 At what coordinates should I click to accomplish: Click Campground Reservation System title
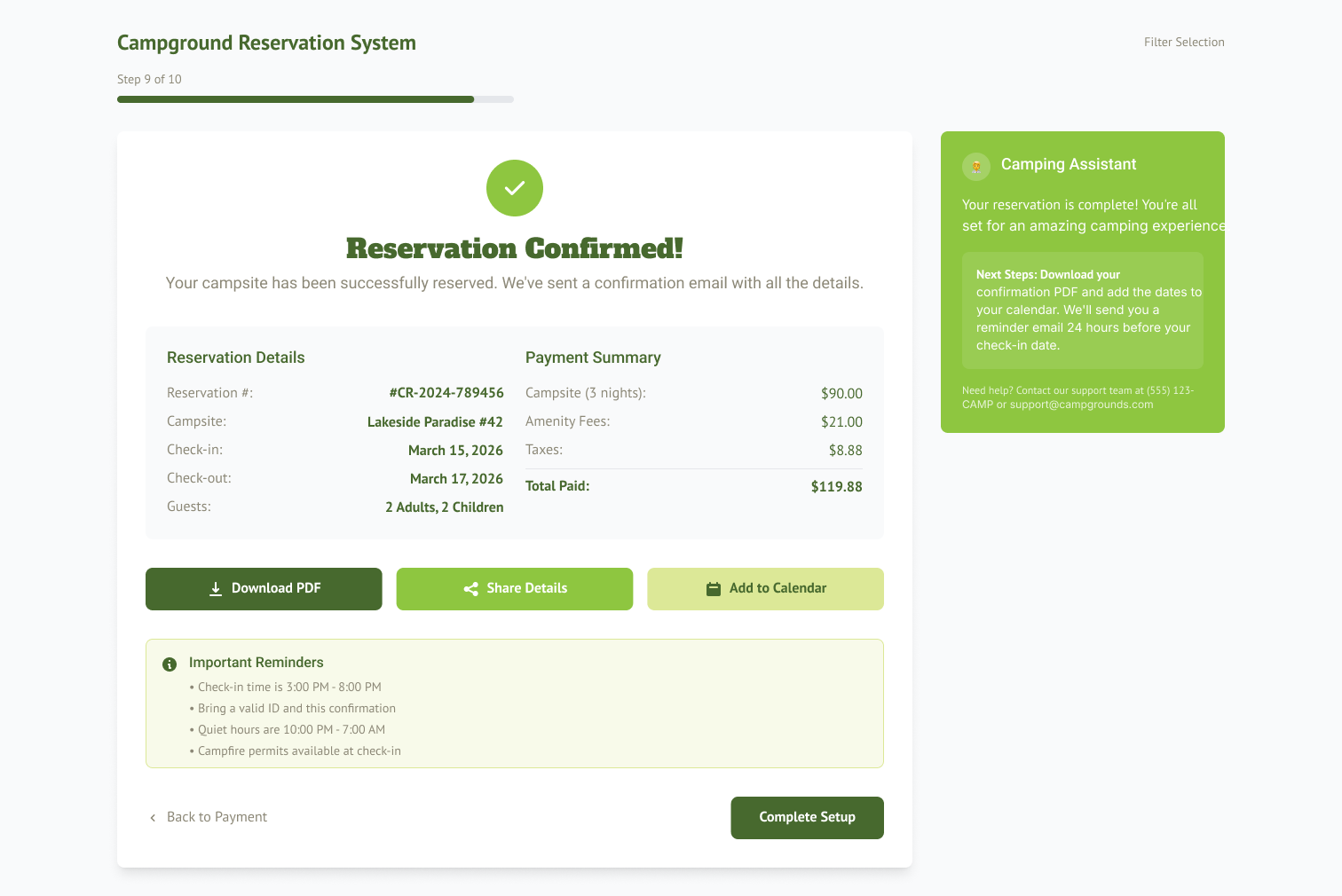coord(266,43)
